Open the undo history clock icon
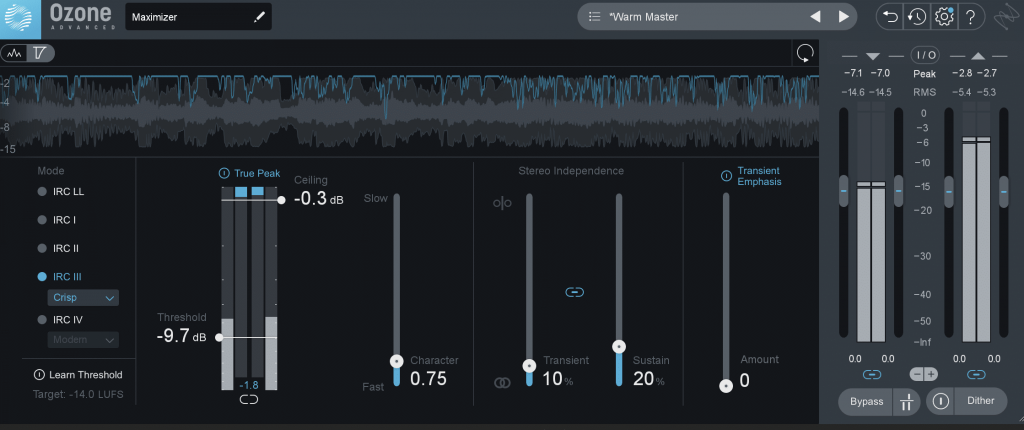Viewport: 1024px width, 430px height. coord(917,17)
